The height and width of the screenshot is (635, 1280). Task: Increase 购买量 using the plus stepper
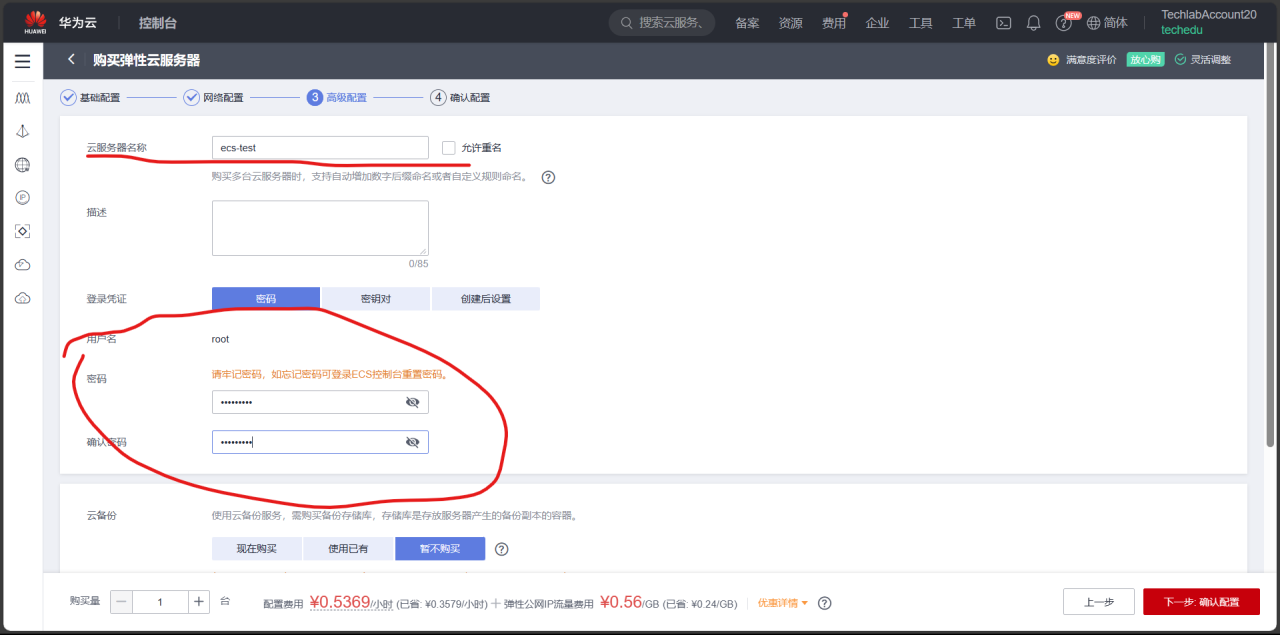click(198, 601)
